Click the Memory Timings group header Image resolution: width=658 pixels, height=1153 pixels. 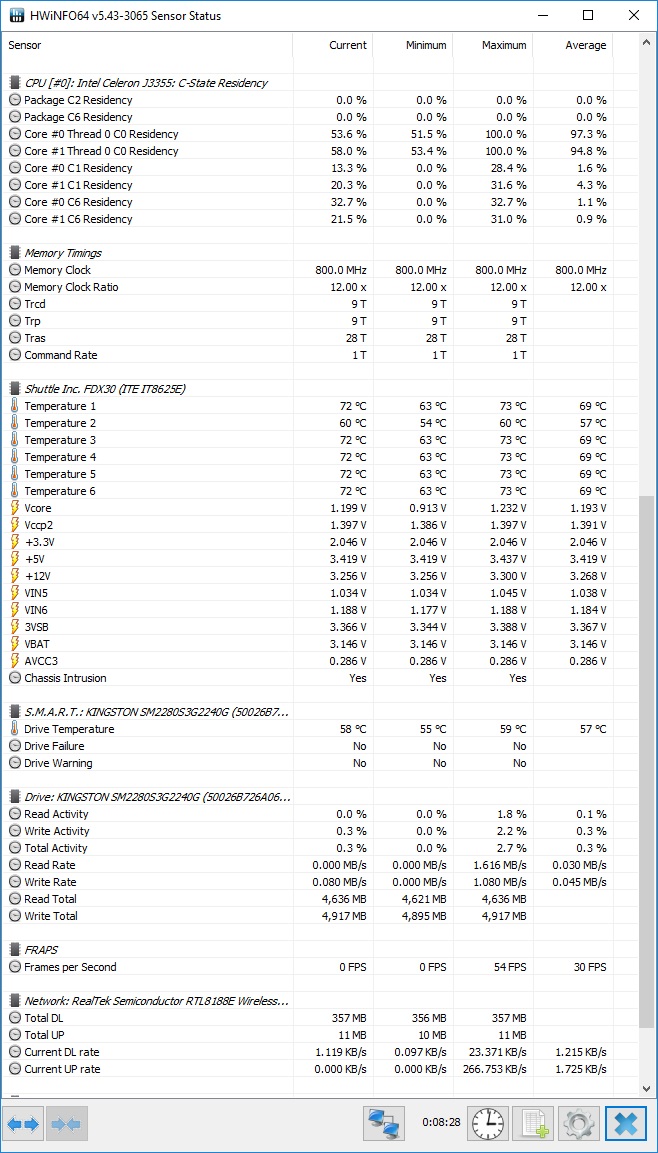click(63, 253)
